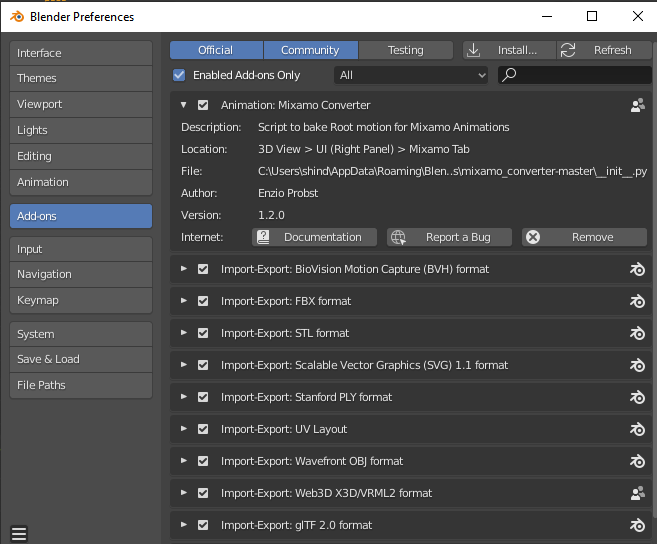This screenshot has width=657, height=544.
Task: Click Blender icon on Stanford PLY row
Action: tap(637, 397)
